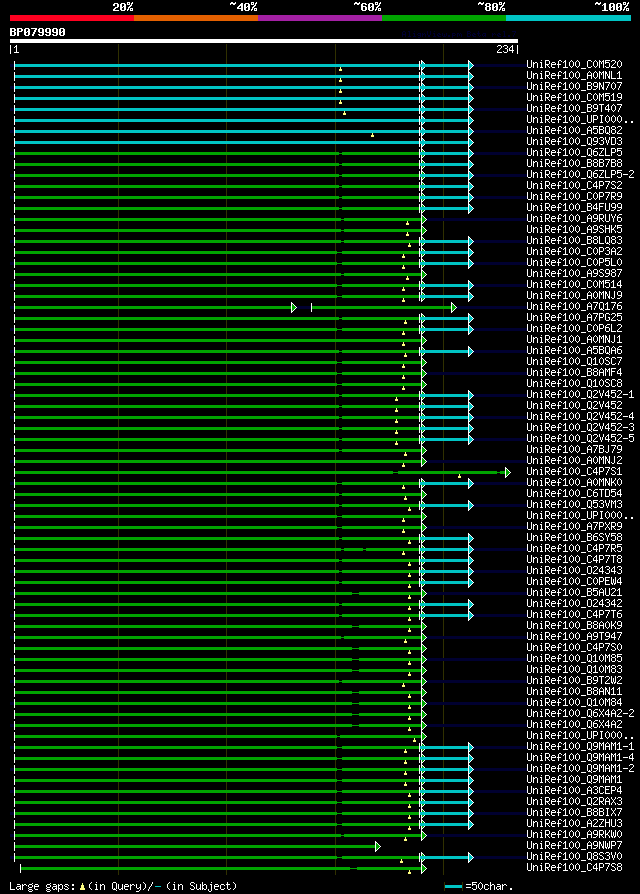This screenshot has height=894, width=640.
Task: Open hit UniRef100_Q53VM3
Action: pyautogui.click(x=574, y=505)
